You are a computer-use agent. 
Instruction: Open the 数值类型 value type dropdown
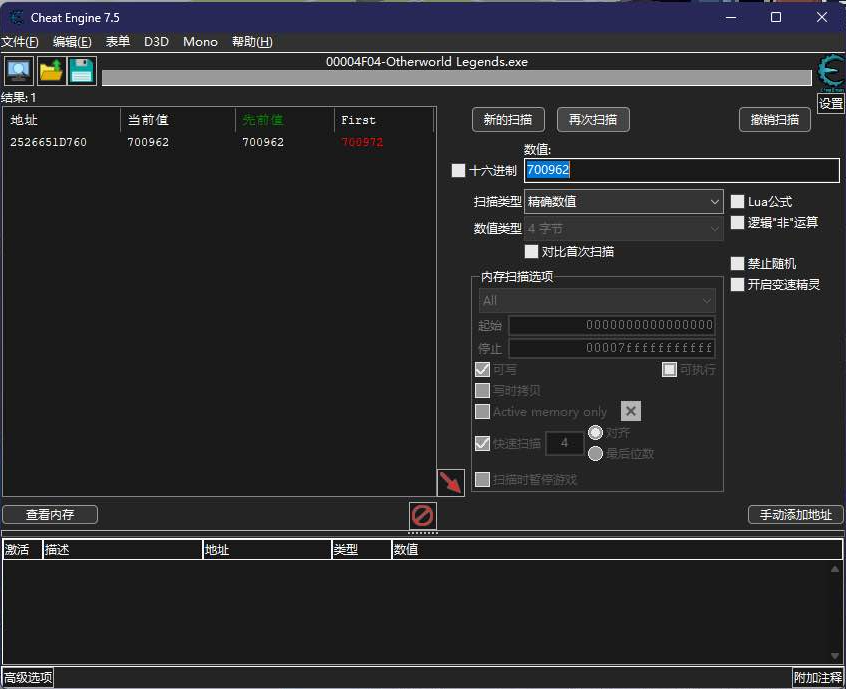[x=624, y=228]
